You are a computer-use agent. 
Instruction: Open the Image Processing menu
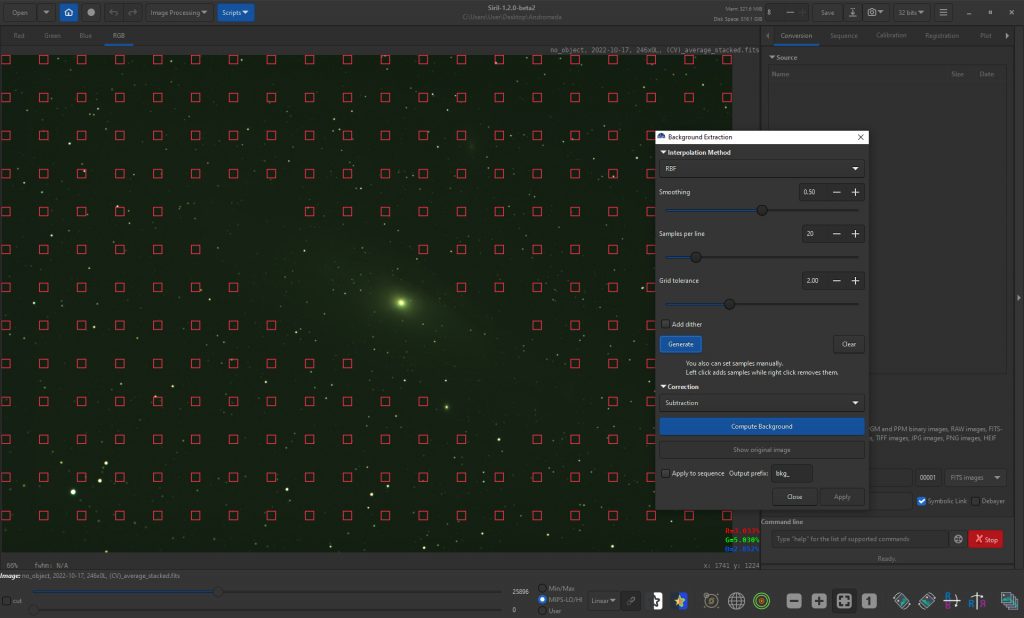pyautogui.click(x=178, y=12)
